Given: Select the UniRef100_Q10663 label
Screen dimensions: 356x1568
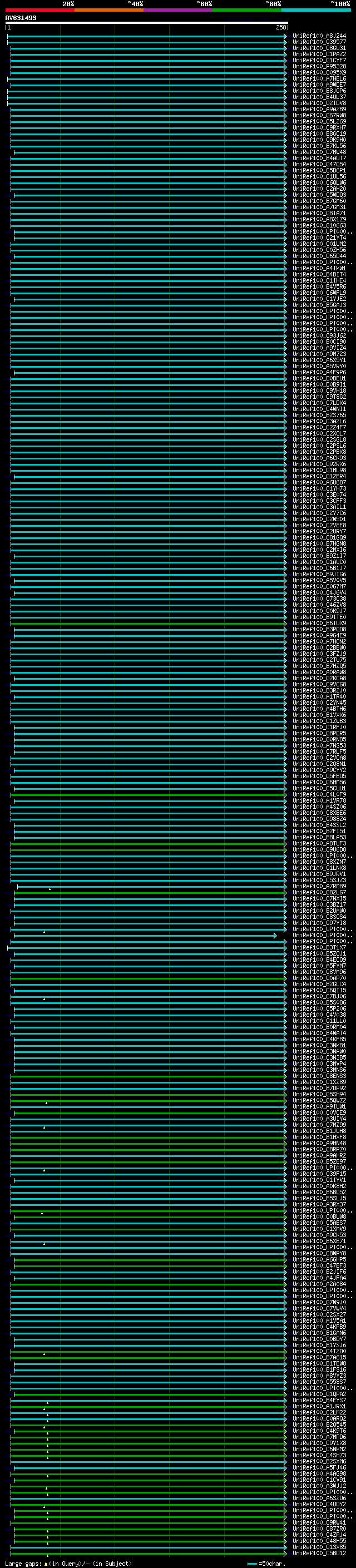Looking at the screenshot, I should pyautogui.click(x=319, y=225).
